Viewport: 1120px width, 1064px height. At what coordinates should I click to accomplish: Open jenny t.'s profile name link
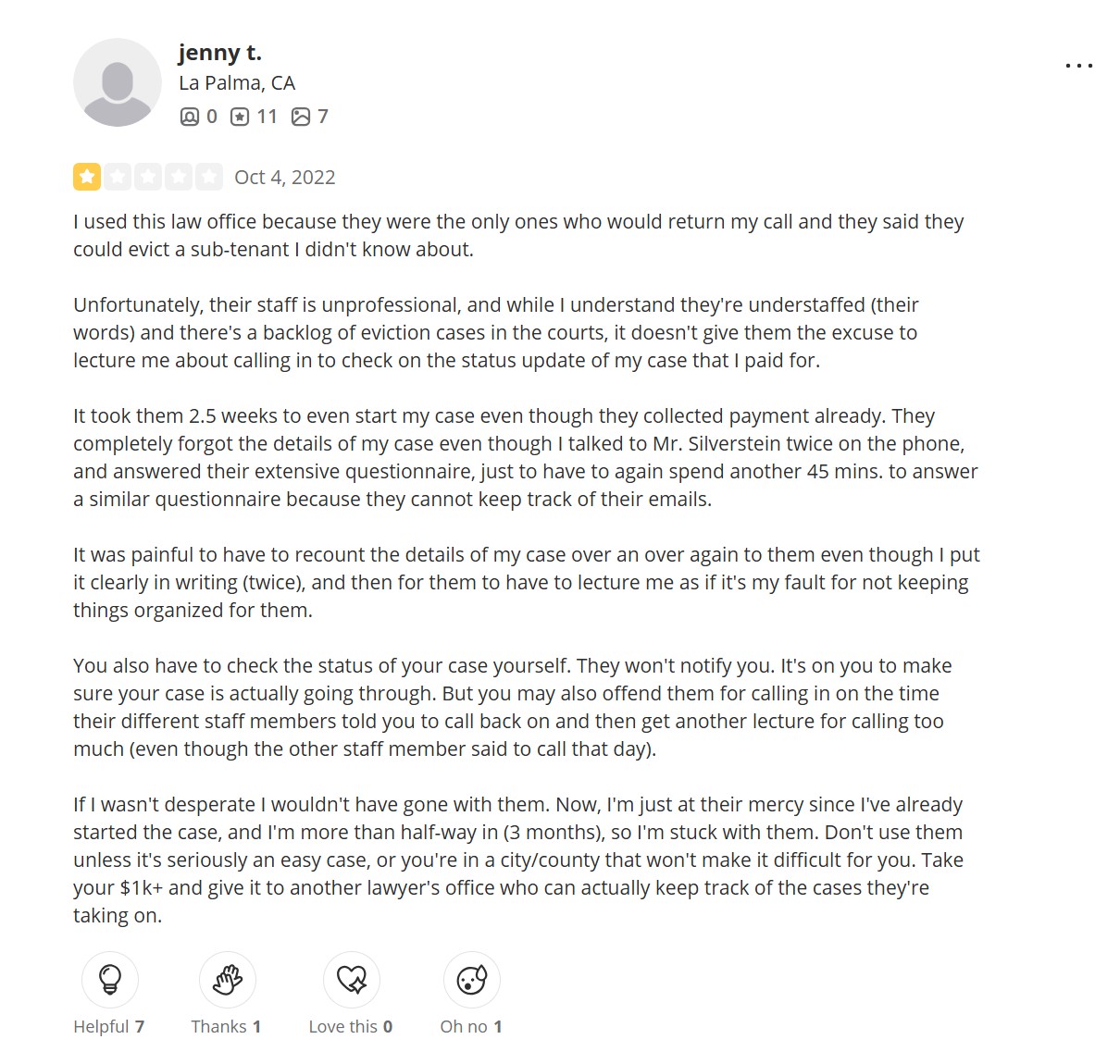point(220,53)
